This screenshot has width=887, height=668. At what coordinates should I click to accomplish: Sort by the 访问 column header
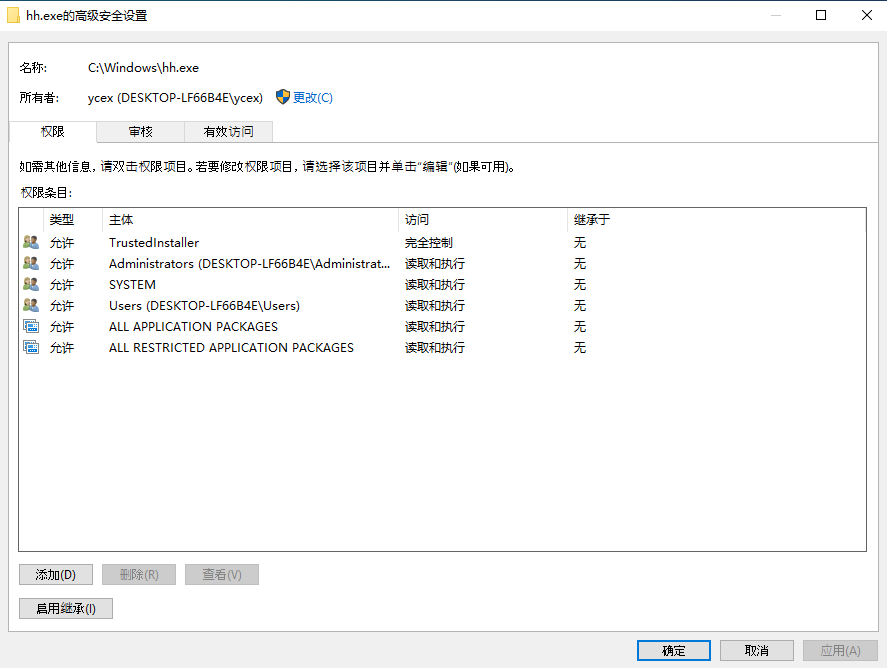tap(483, 220)
